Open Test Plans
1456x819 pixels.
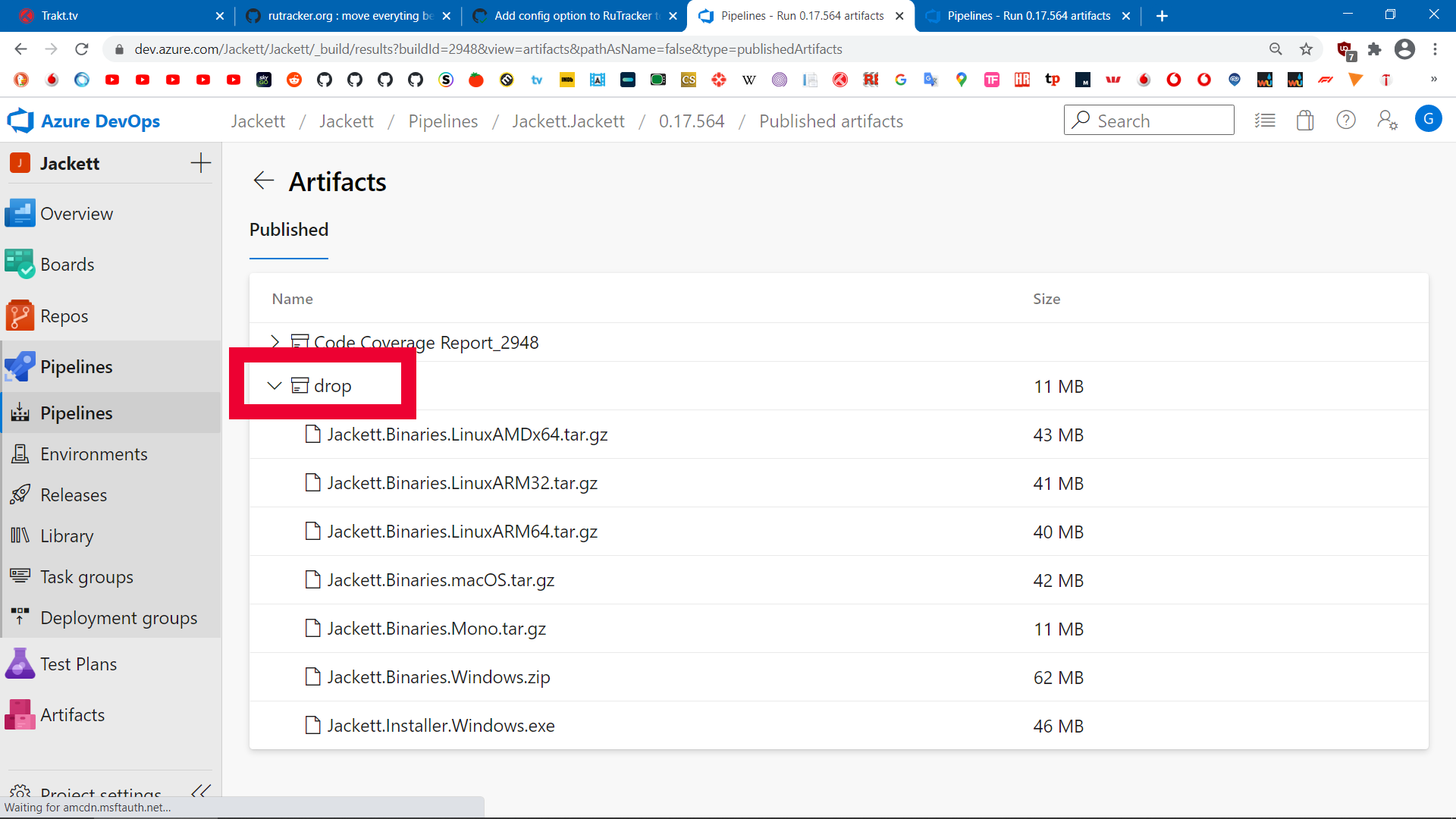[x=78, y=663]
